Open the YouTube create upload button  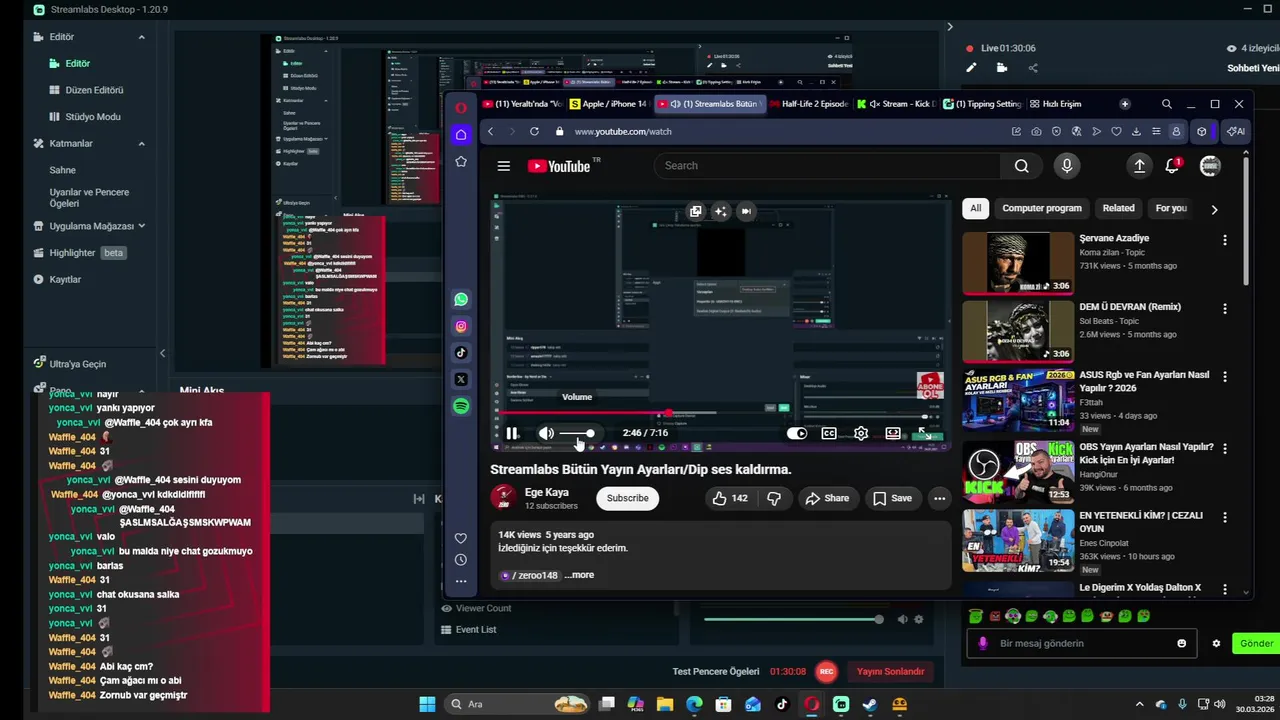click(1139, 166)
